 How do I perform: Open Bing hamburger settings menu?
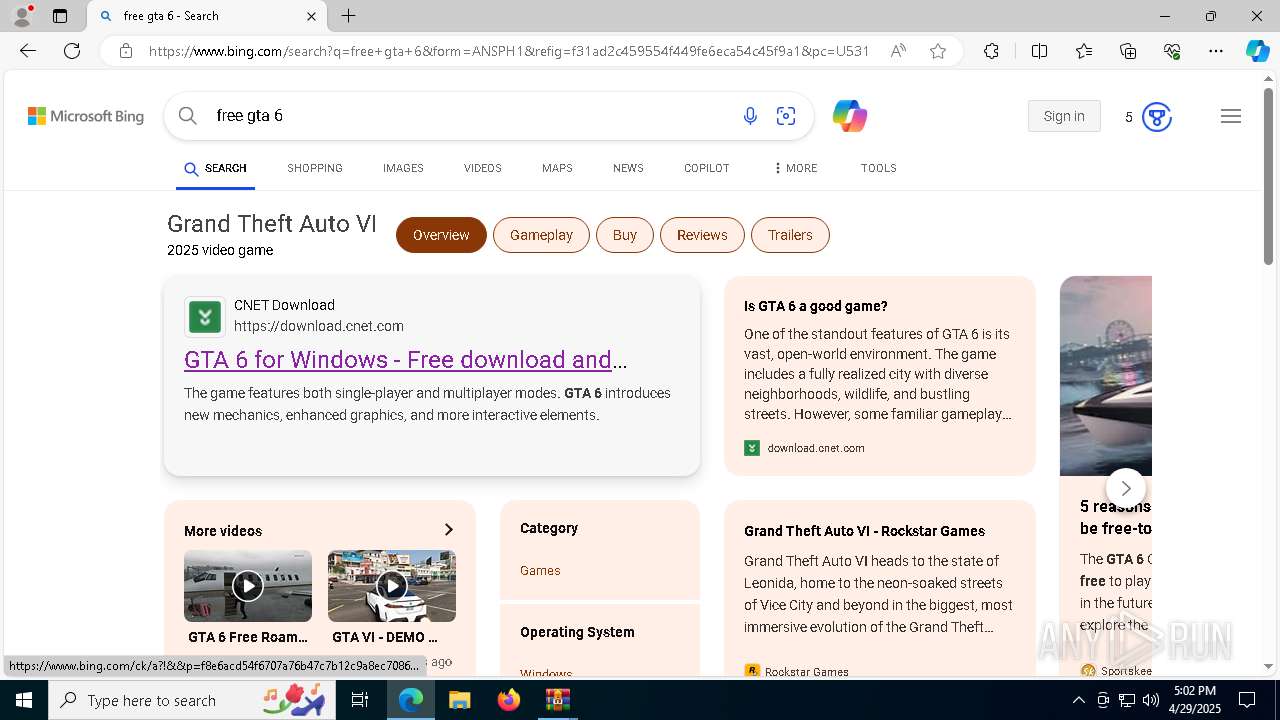[x=1231, y=116]
